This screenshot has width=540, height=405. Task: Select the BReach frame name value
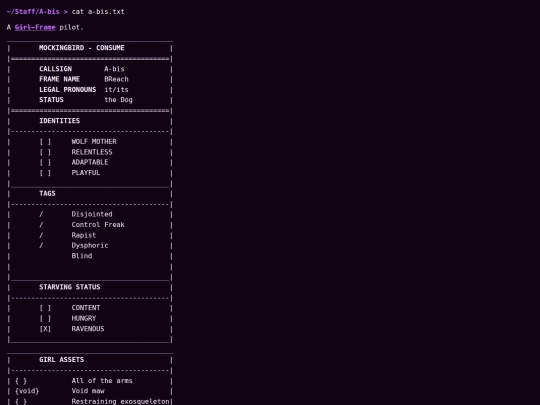click(116, 79)
